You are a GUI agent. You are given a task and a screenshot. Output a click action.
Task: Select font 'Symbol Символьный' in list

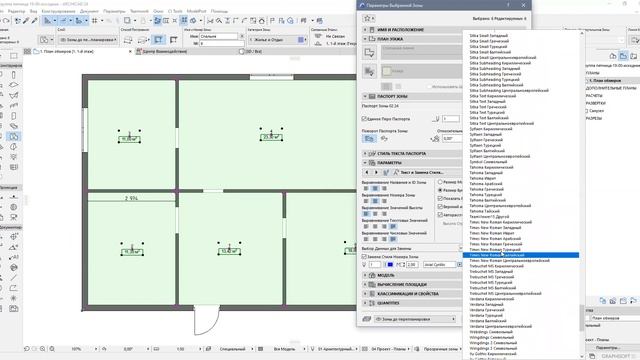[x=488, y=162]
